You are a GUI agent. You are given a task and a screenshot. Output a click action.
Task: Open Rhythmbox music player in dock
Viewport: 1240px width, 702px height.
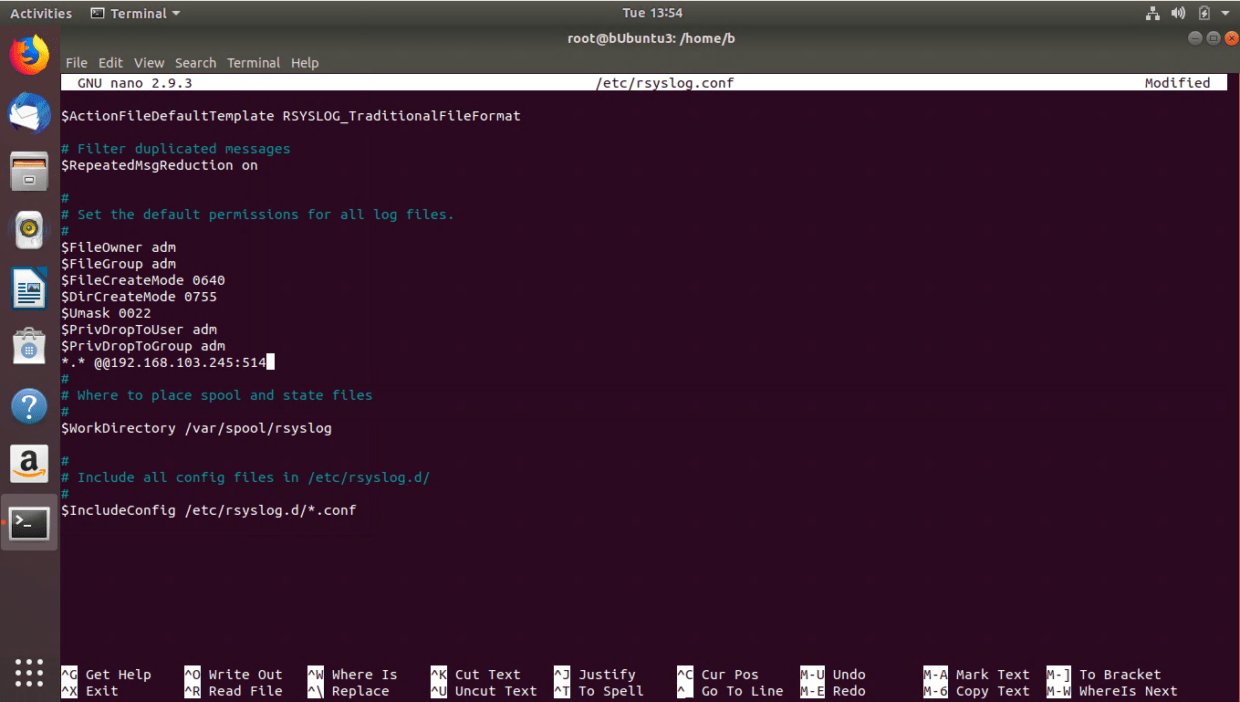point(29,230)
